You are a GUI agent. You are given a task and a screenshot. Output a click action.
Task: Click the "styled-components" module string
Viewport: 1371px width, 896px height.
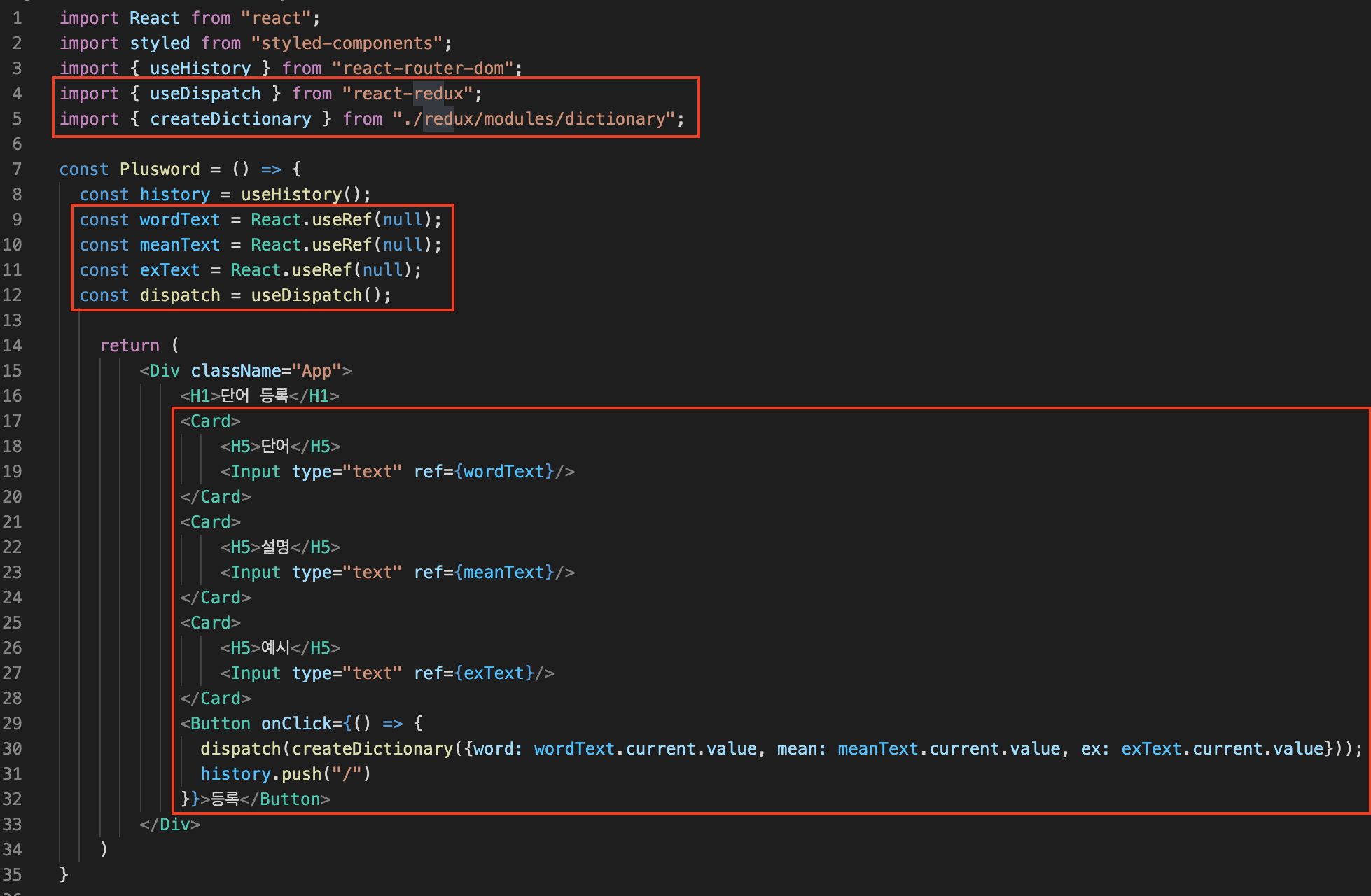coord(347,43)
